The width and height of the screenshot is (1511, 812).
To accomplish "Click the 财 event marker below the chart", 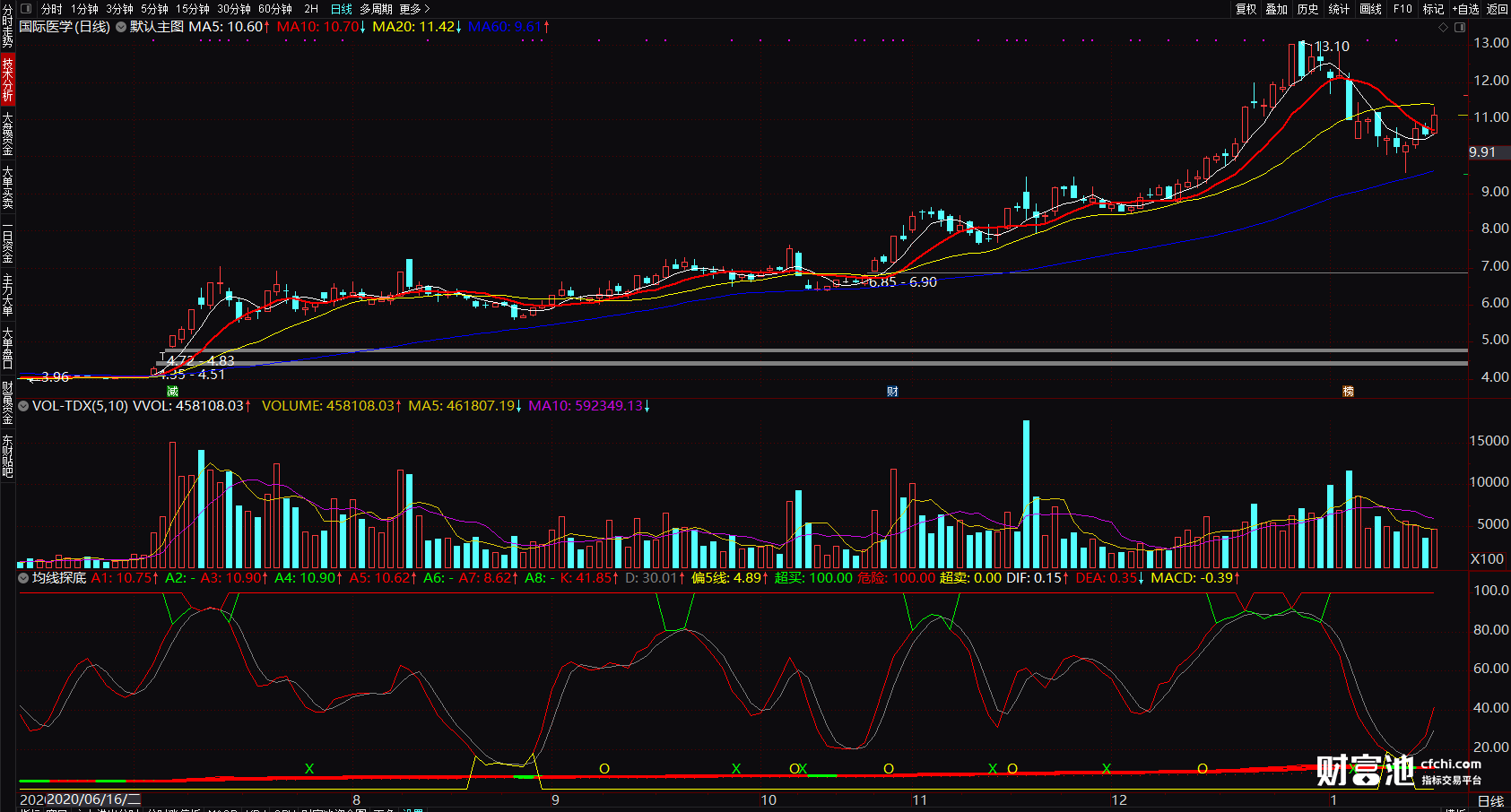I will [892, 391].
